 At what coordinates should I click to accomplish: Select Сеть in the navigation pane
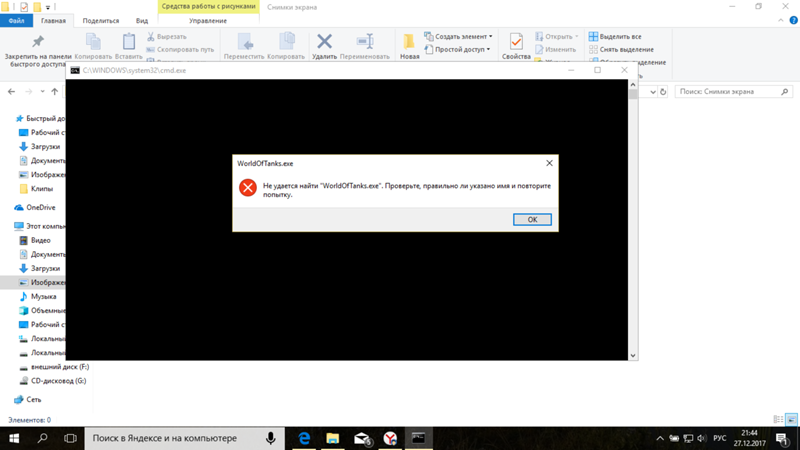[x=28, y=399]
